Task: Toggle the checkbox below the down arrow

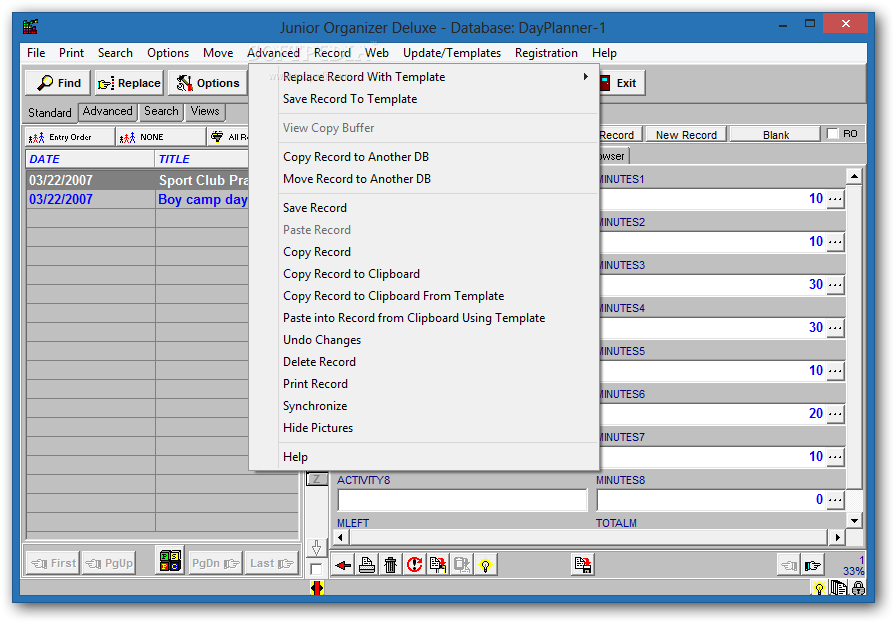Action: point(316,569)
